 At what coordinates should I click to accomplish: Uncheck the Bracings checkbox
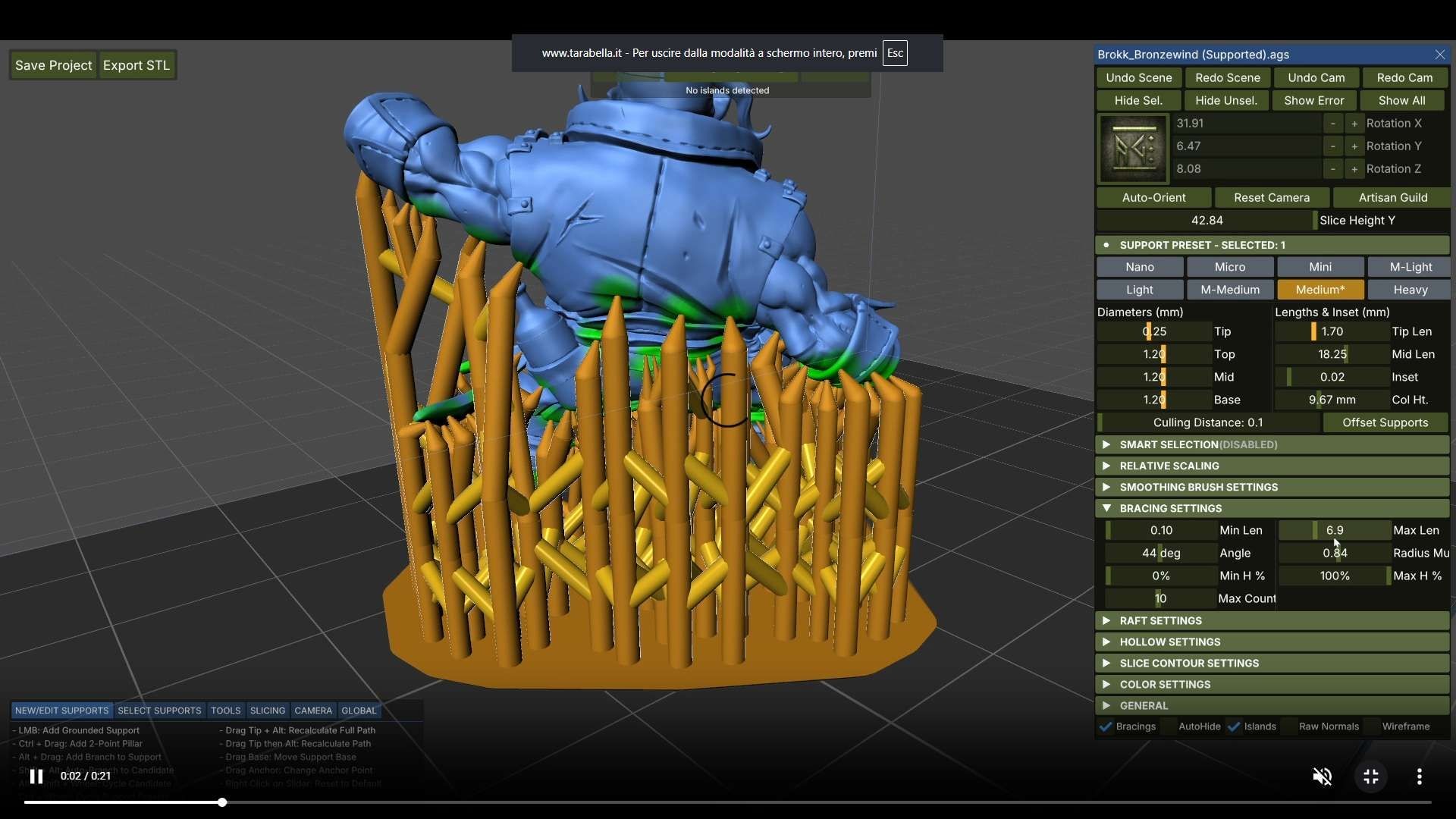point(1106,726)
